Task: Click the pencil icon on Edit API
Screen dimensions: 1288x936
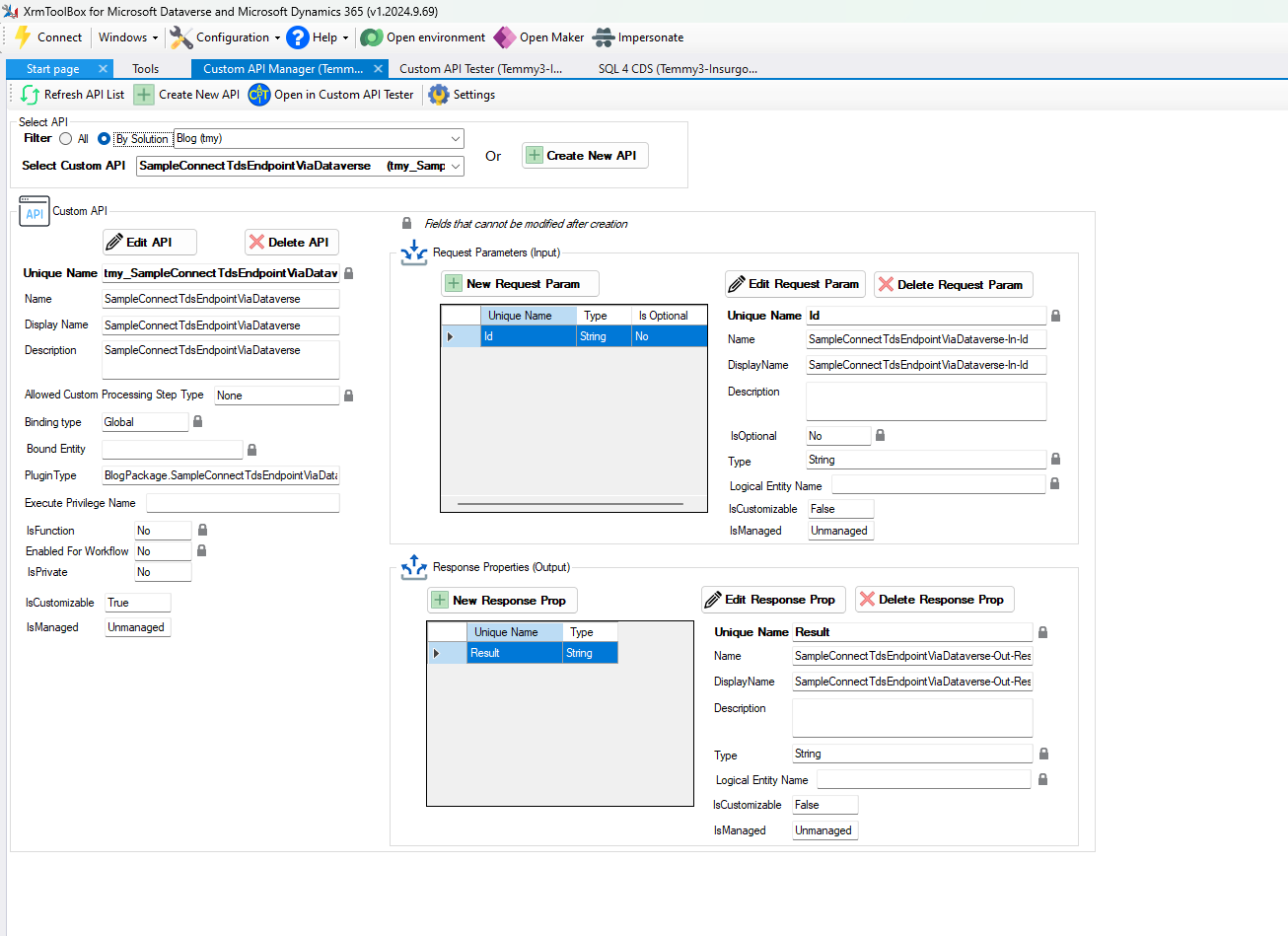Action: click(x=114, y=242)
